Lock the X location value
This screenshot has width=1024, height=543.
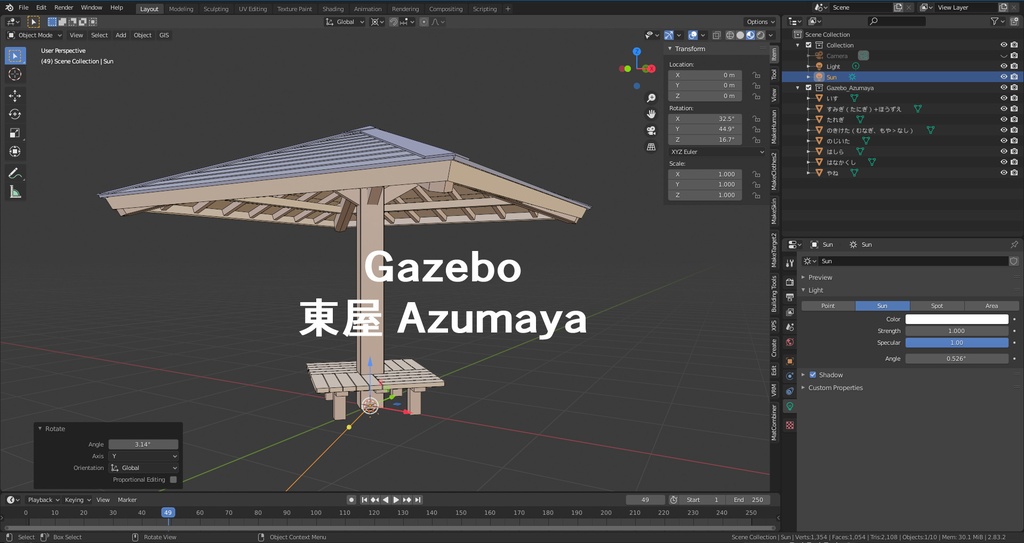tap(756, 75)
